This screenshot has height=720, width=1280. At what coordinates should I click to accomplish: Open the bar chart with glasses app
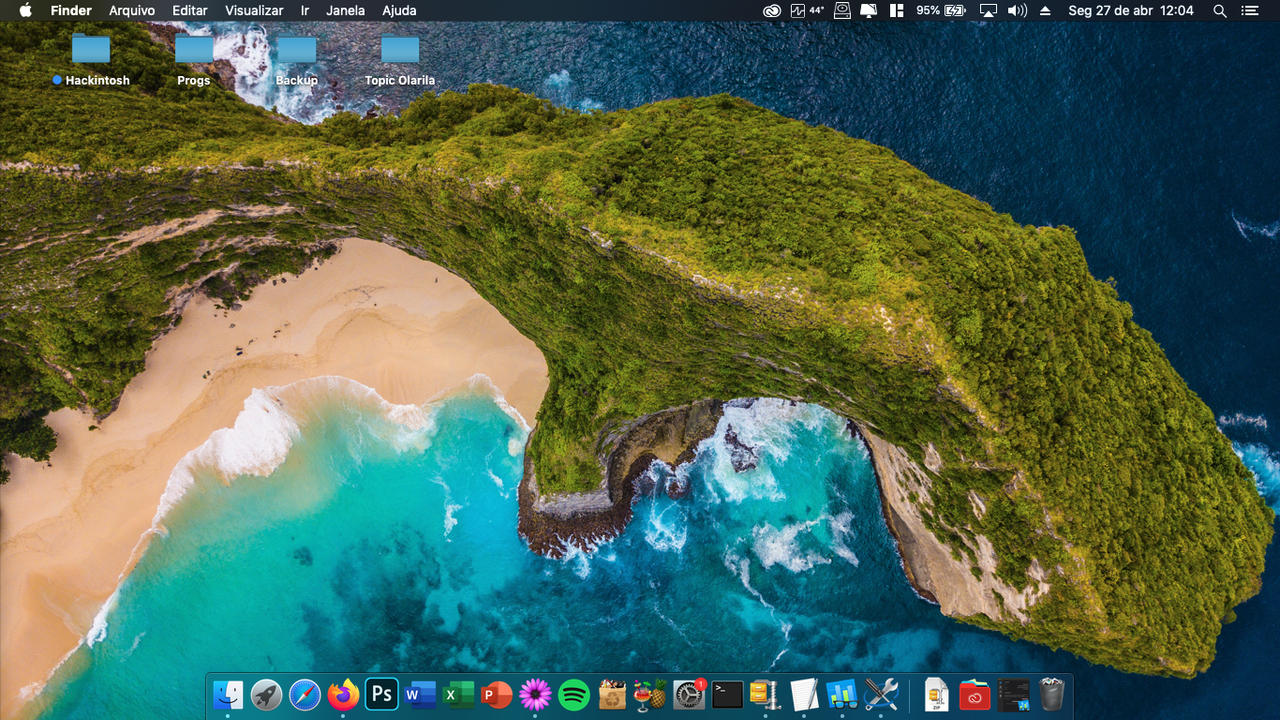pyautogui.click(x=842, y=694)
